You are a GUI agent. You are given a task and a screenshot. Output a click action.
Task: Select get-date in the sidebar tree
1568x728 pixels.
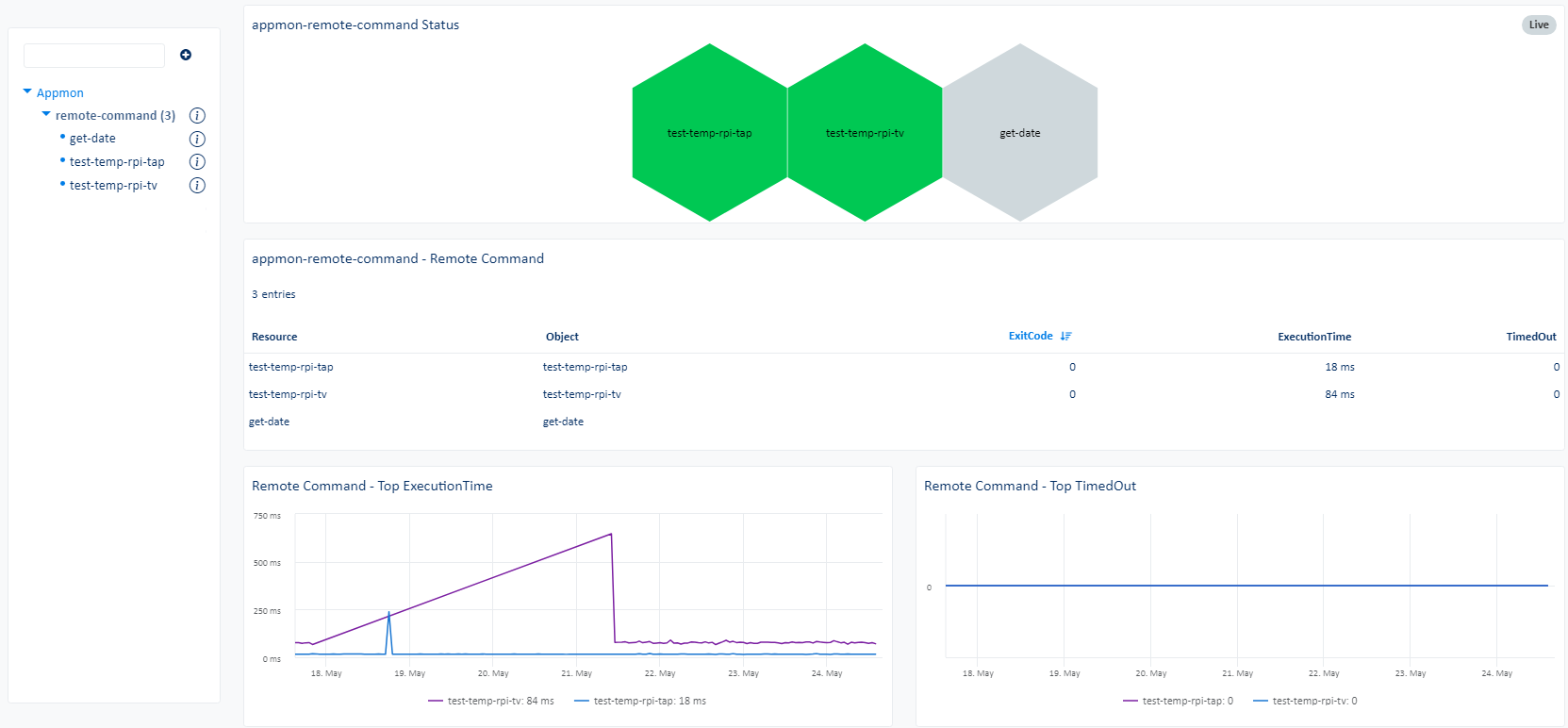click(92, 139)
